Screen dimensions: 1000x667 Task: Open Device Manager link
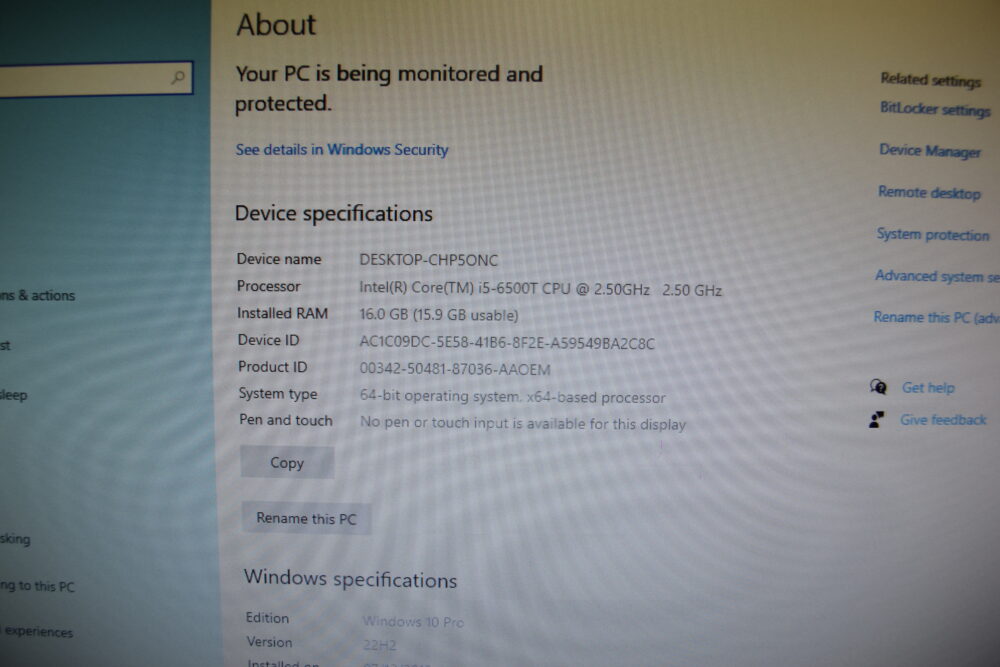pos(930,151)
